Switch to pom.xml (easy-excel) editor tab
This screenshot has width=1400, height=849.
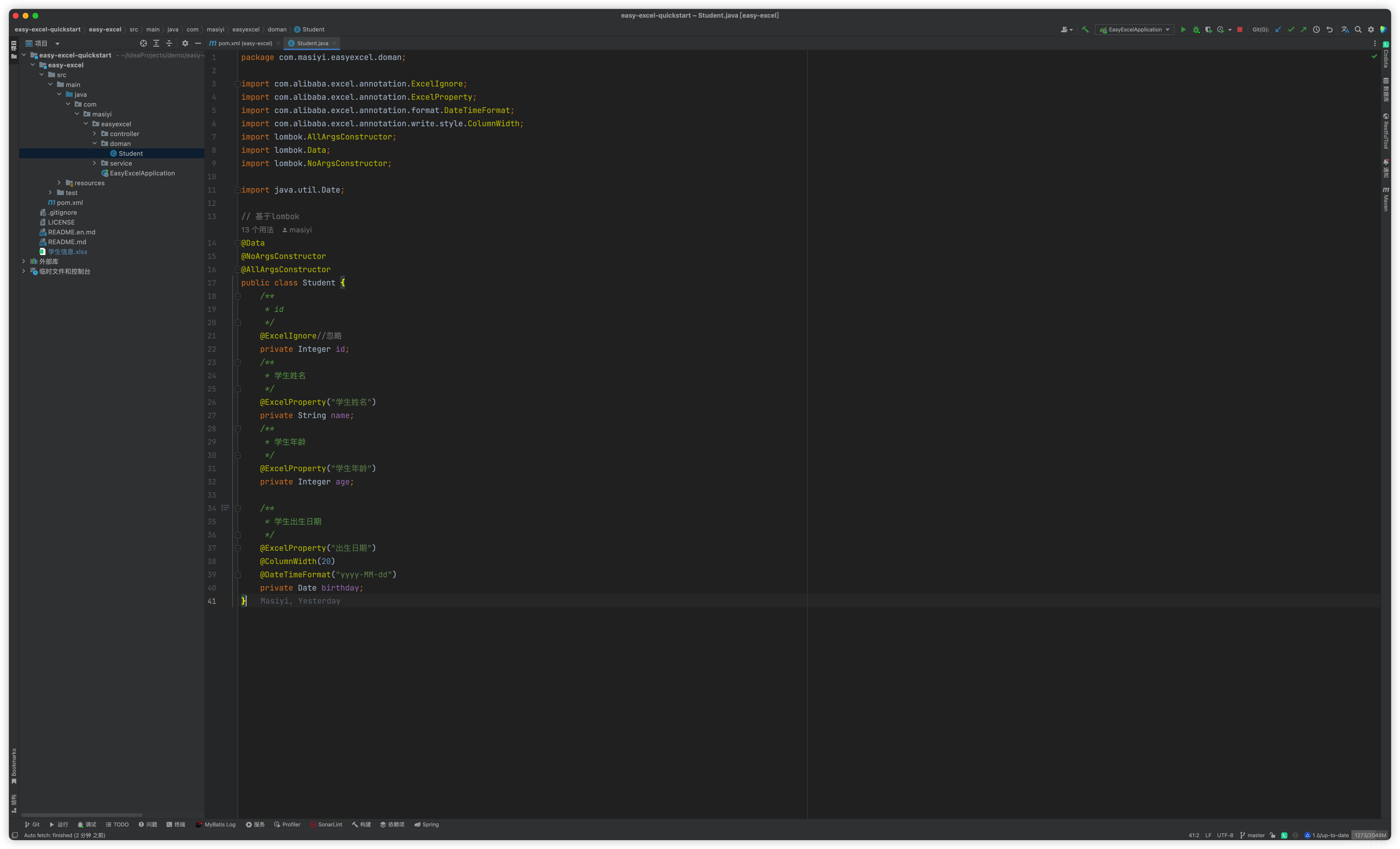pyautogui.click(x=245, y=43)
